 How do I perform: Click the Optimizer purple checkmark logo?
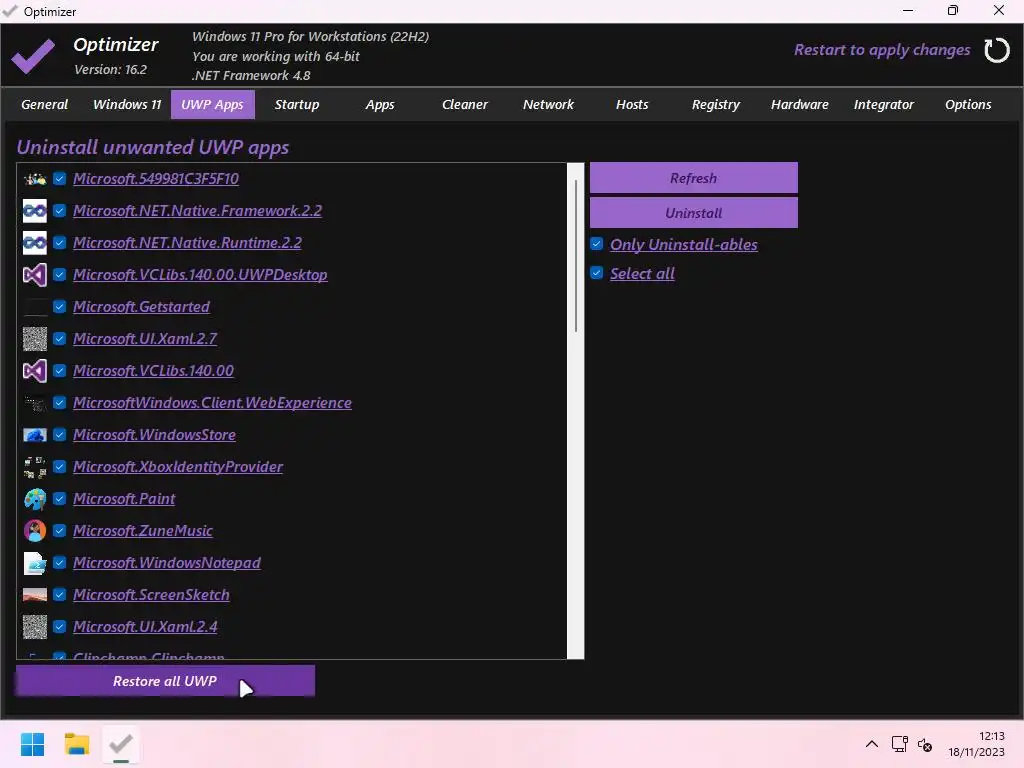click(x=33, y=56)
